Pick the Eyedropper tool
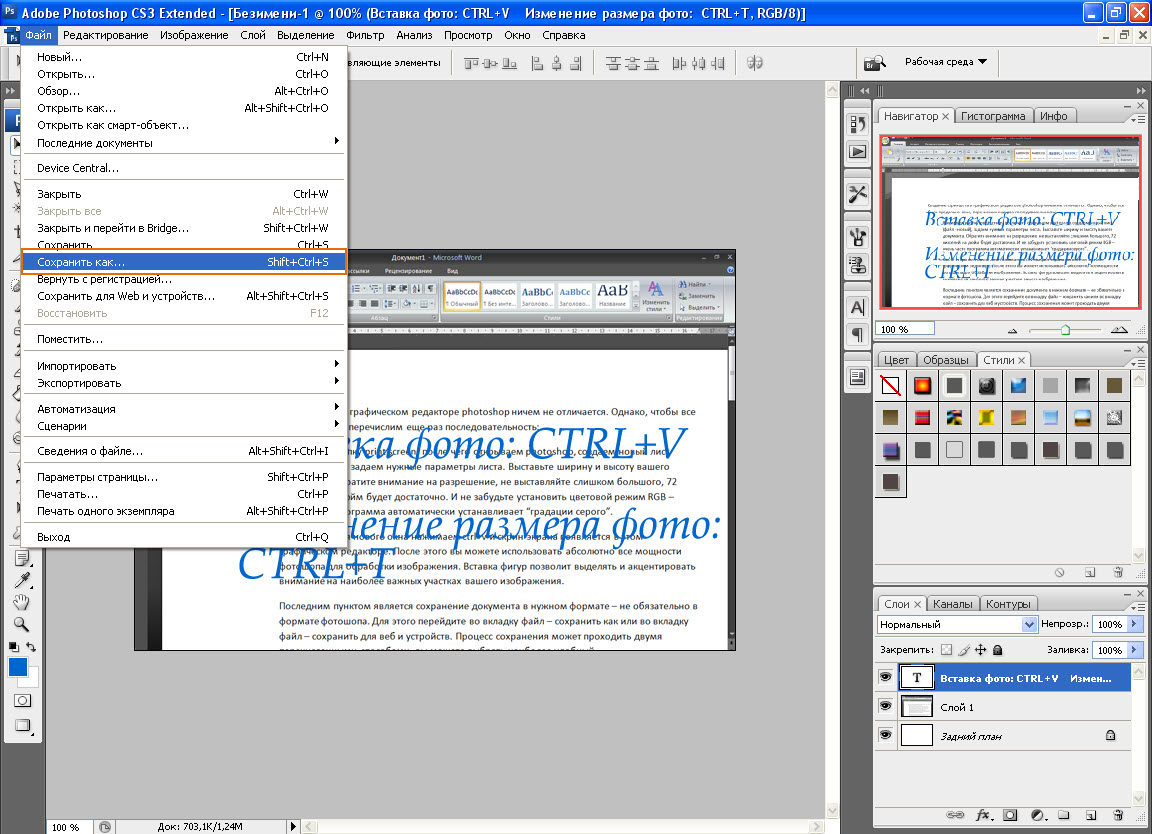Viewport: 1152px width, 834px height. (x=21, y=580)
